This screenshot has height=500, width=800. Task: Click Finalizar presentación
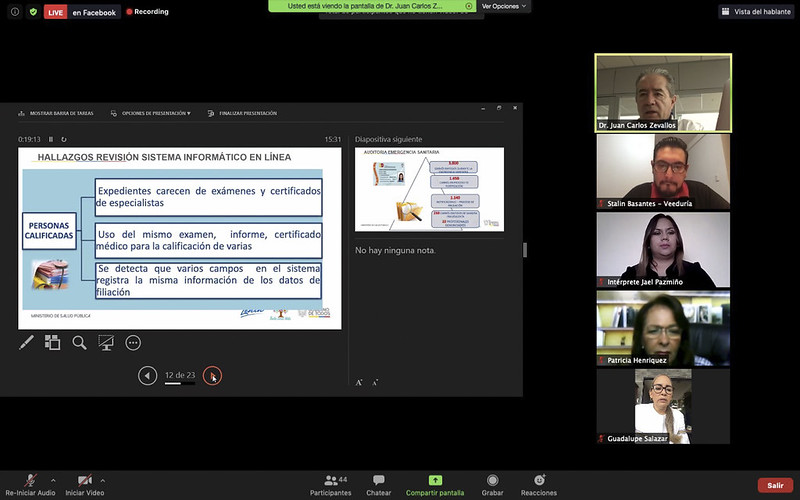pyautogui.click(x=244, y=113)
